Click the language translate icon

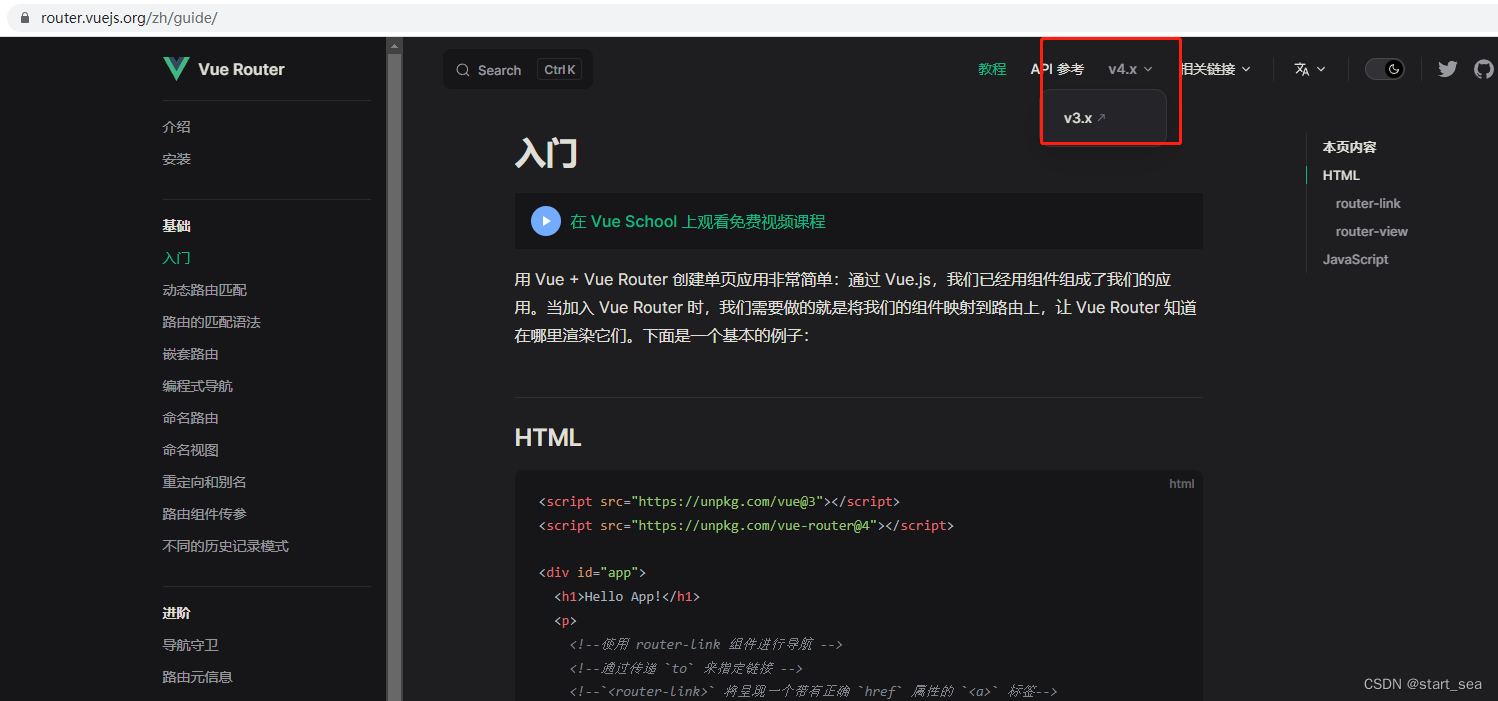click(1301, 69)
